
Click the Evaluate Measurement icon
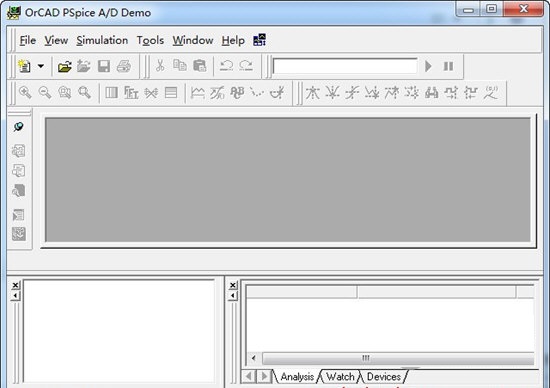coord(217,93)
